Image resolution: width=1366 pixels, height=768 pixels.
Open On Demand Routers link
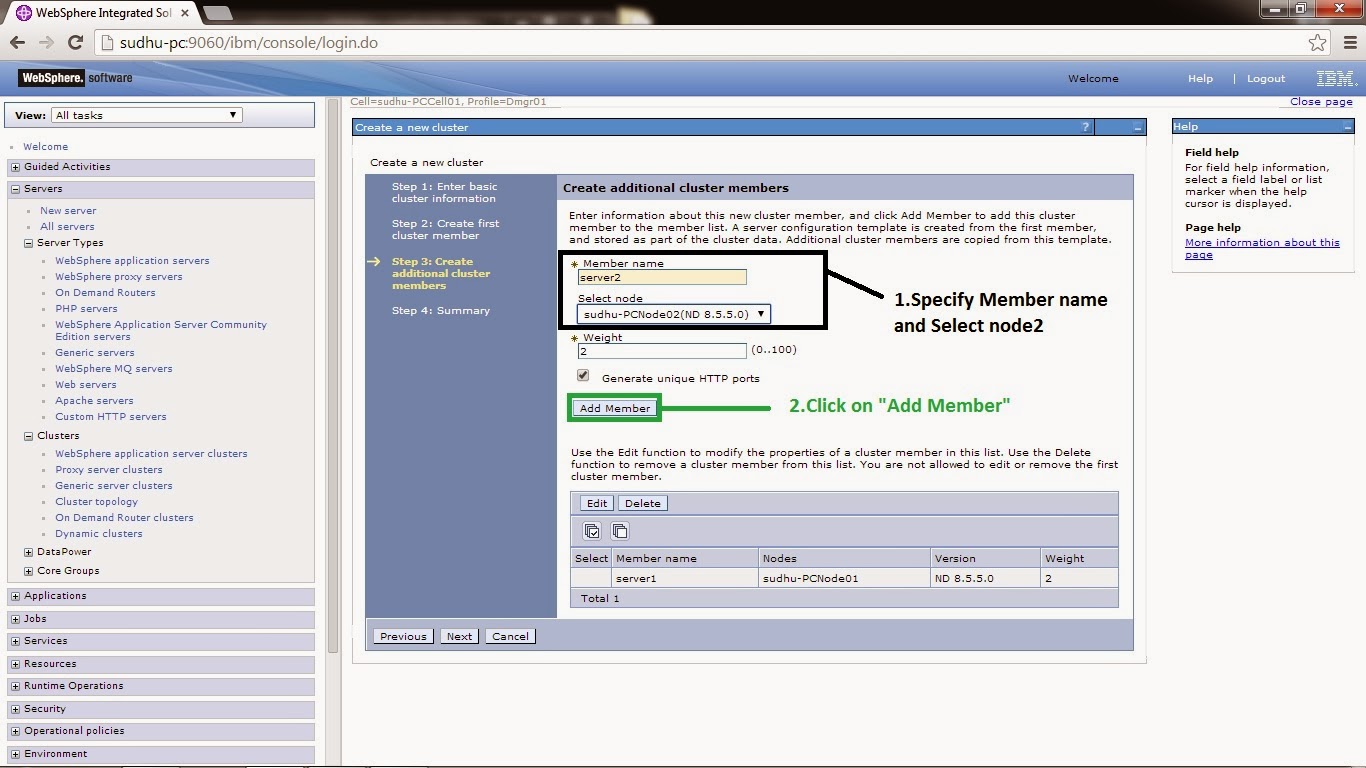(105, 293)
